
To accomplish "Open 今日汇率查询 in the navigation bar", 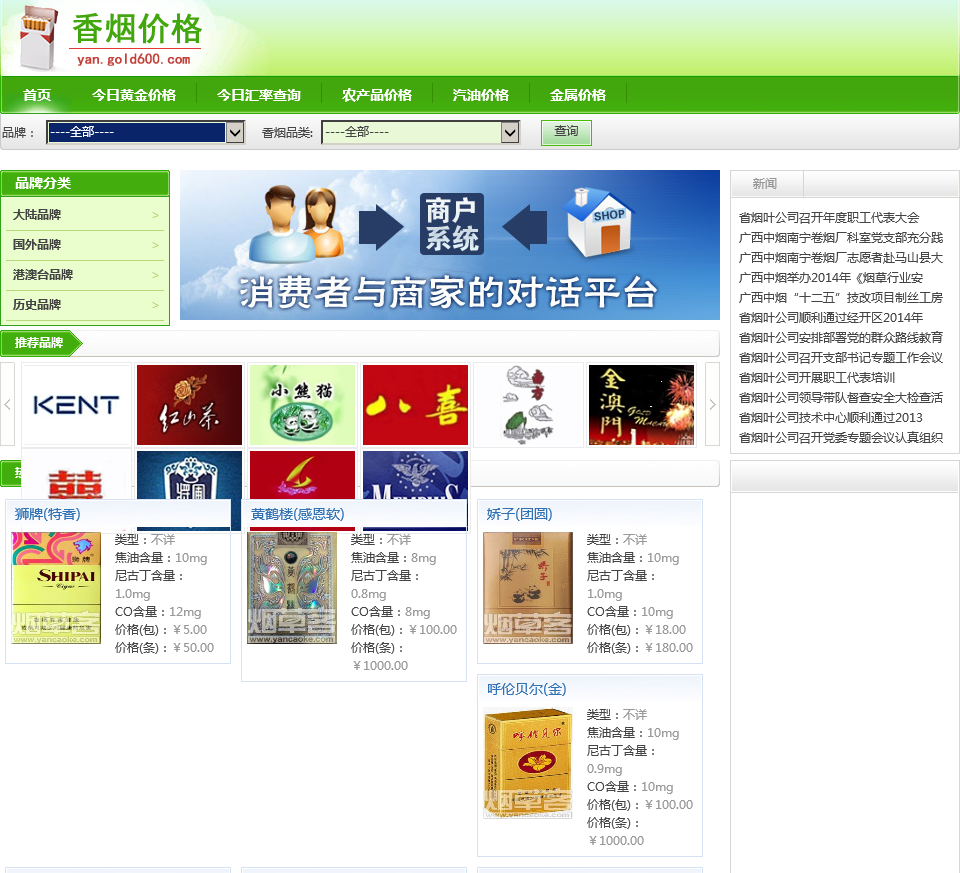I will [x=258, y=95].
